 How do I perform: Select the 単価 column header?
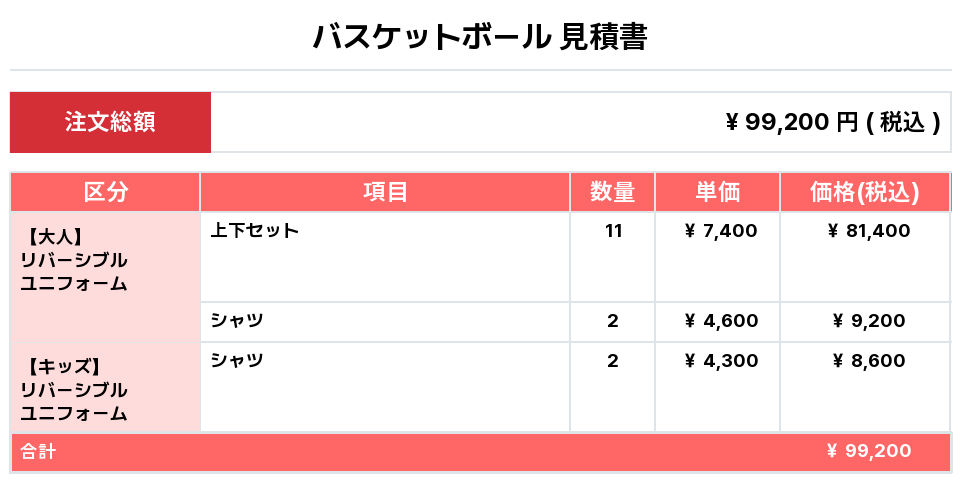(x=717, y=192)
